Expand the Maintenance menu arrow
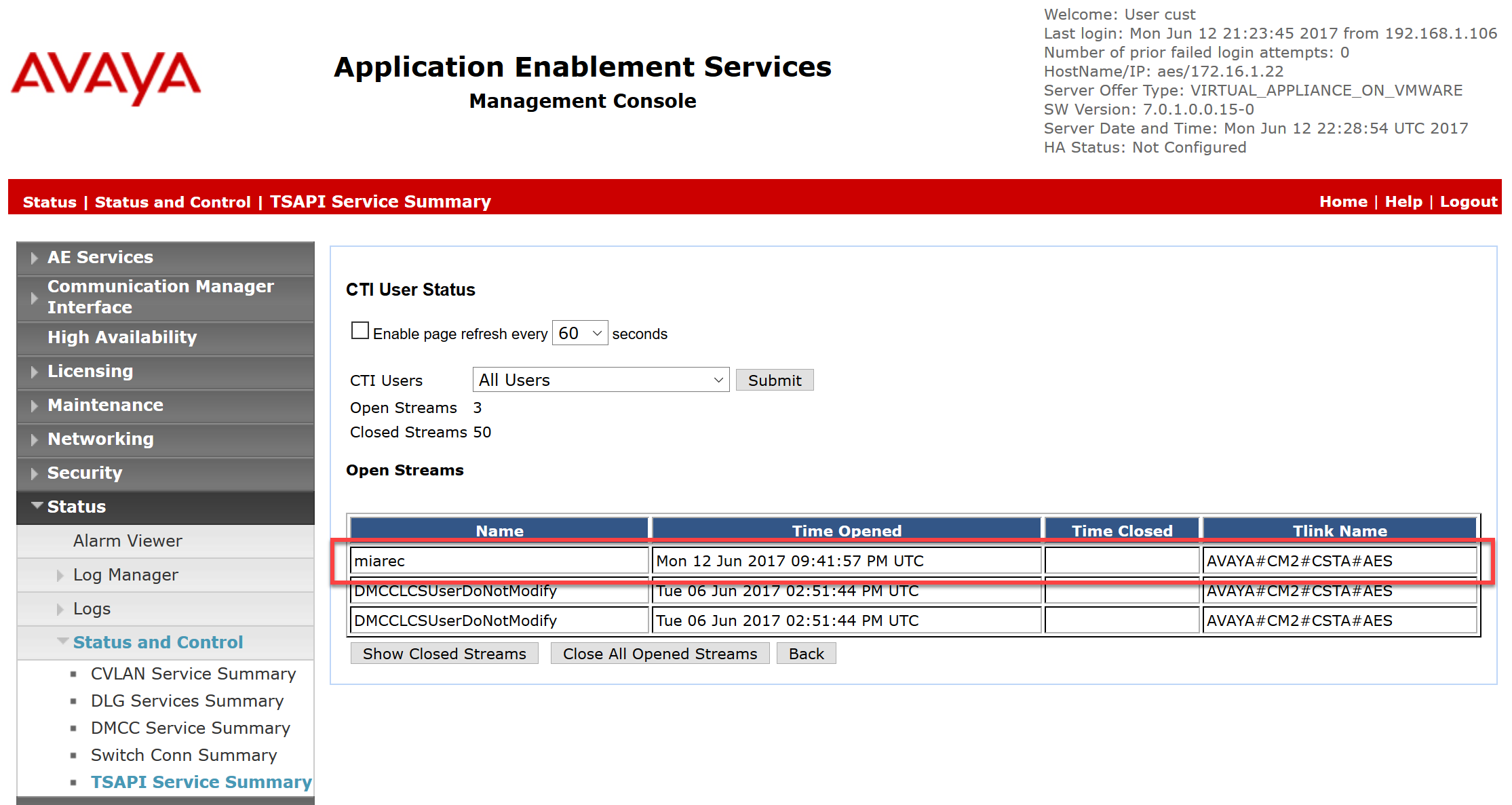Screen dimensions: 1512x805 pos(34,406)
